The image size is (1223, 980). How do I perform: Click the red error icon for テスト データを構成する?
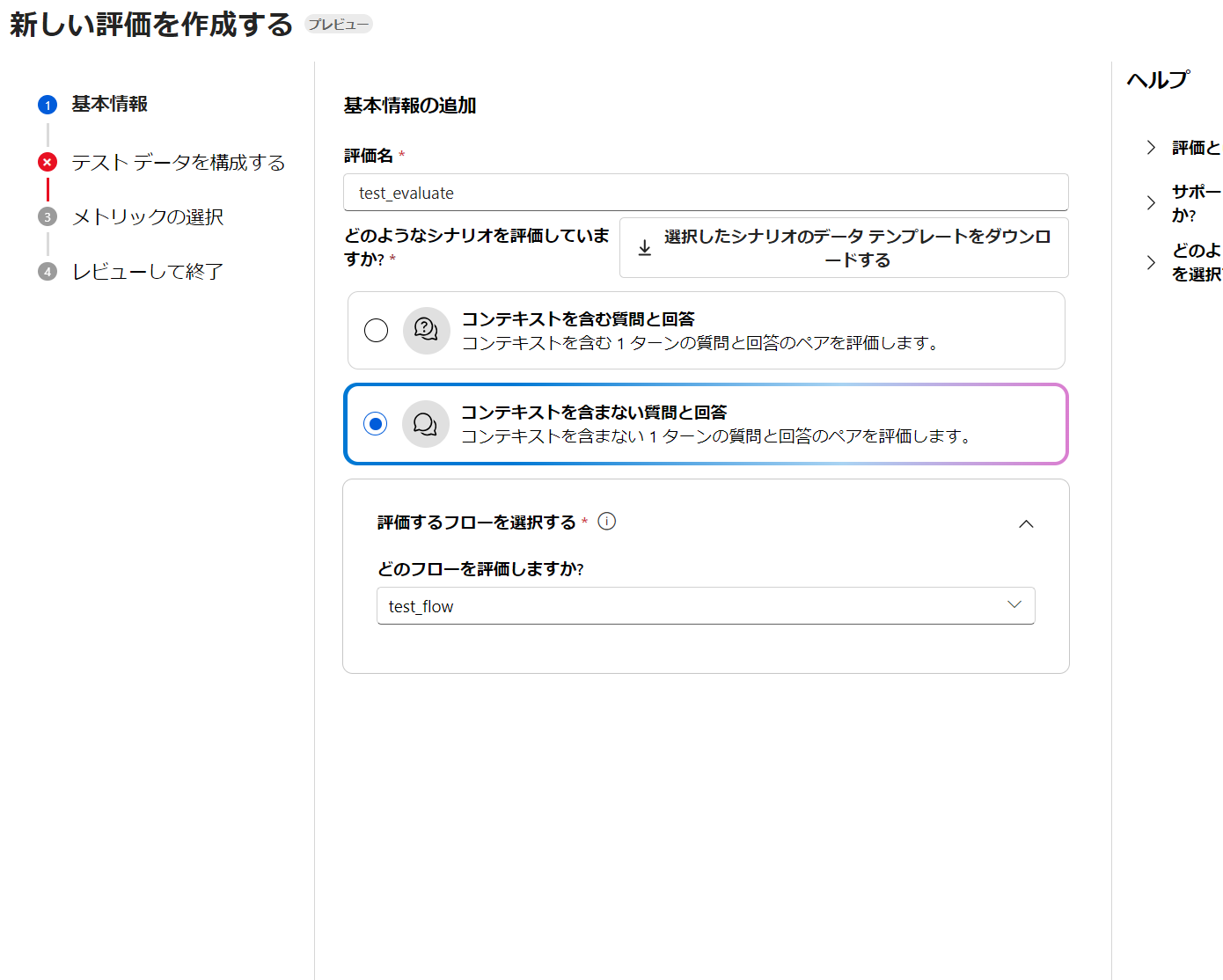(48, 162)
